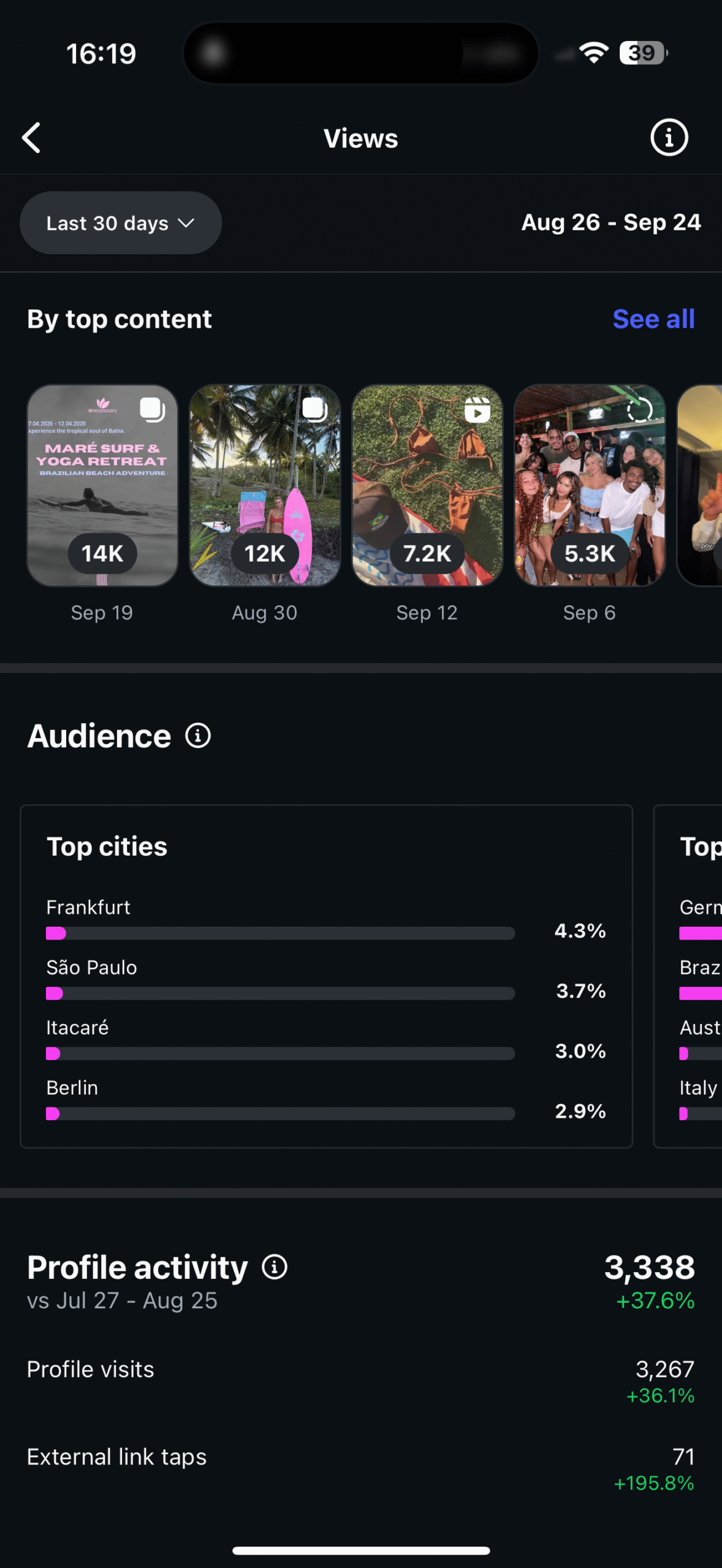Screen dimensions: 722x1568
Task: Tap carousel icon on Sep 19 post
Action: click(x=152, y=409)
